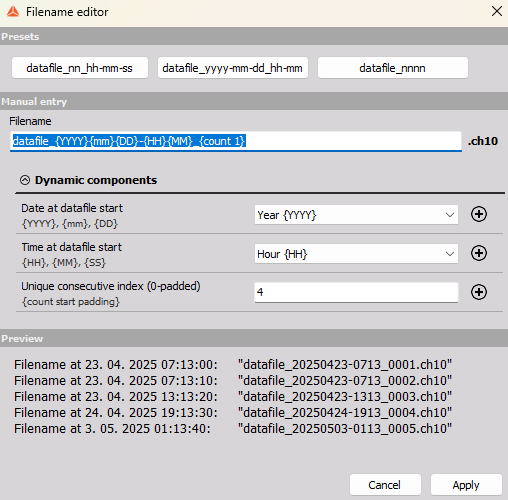The image size is (508, 500).
Task: Click the {HH}, {MM}, {SS} hint text
Action: coord(64,263)
